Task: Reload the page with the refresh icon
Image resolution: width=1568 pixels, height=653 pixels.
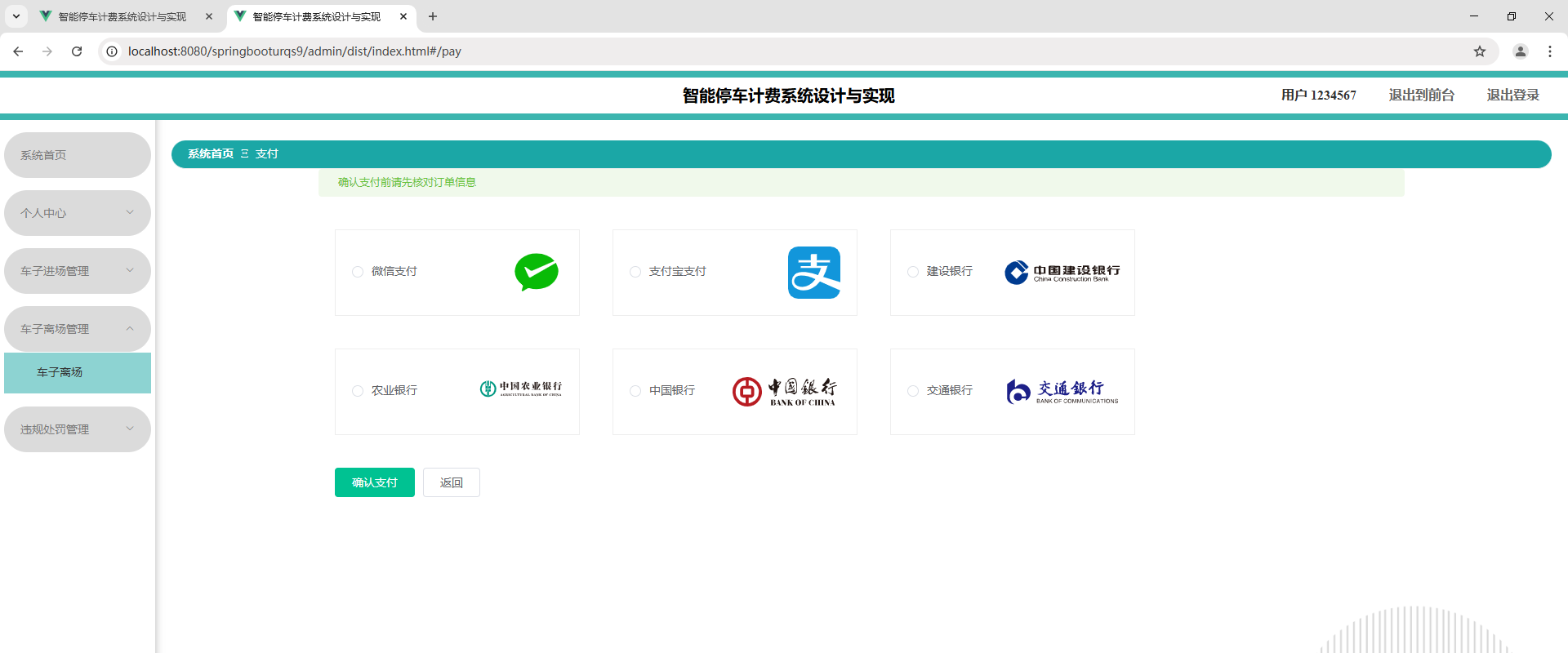Action: (77, 51)
